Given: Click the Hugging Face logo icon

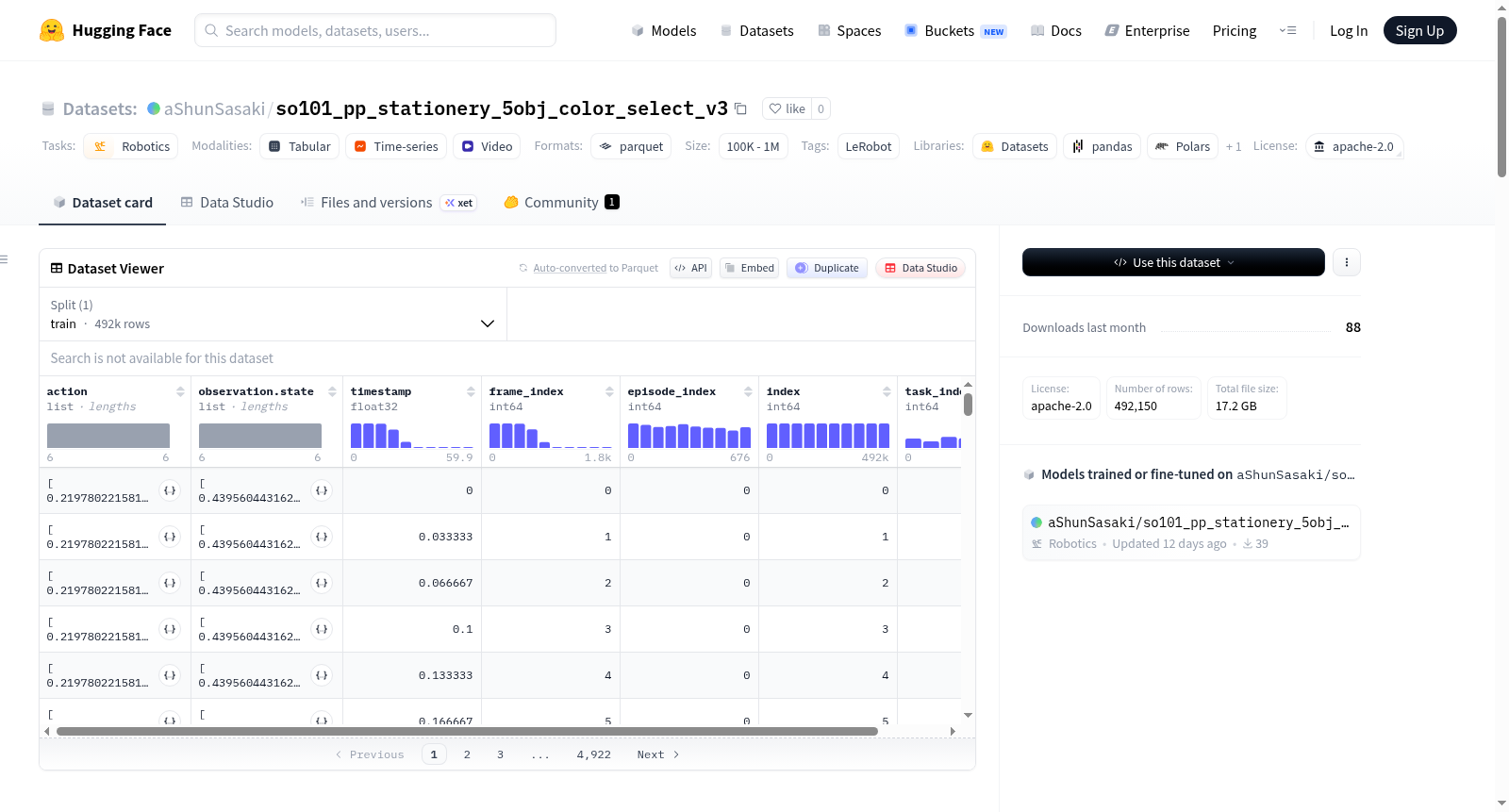Looking at the screenshot, I should [52, 30].
